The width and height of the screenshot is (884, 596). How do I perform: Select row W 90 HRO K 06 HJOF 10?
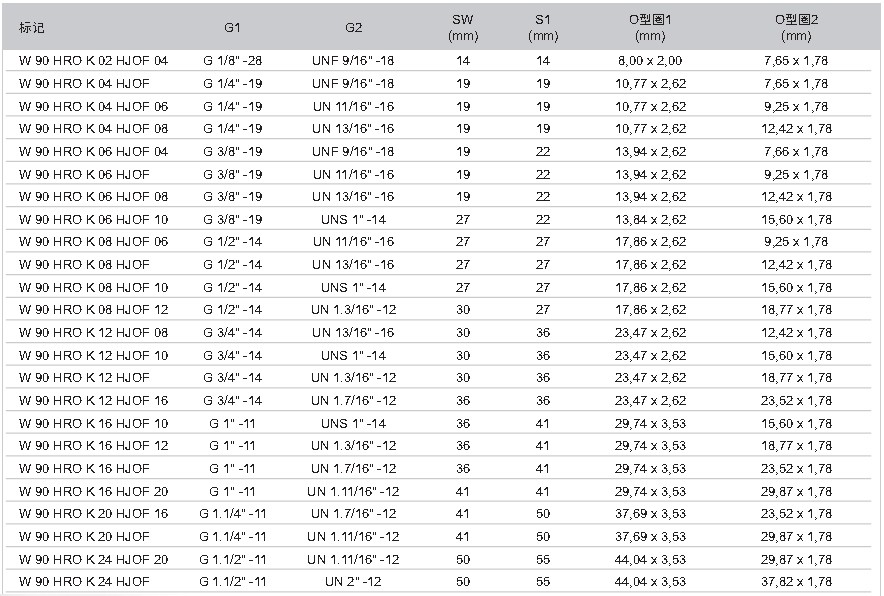[x=94, y=219]
